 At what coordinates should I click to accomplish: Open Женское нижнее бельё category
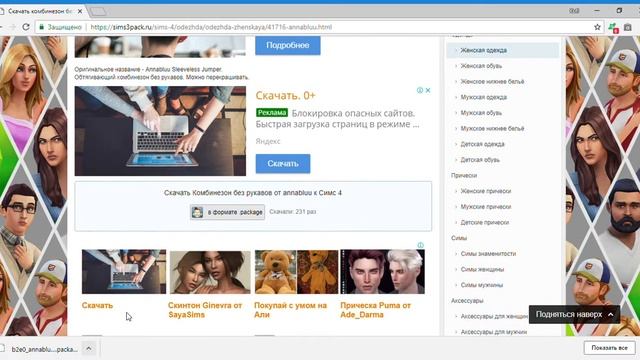492,82
